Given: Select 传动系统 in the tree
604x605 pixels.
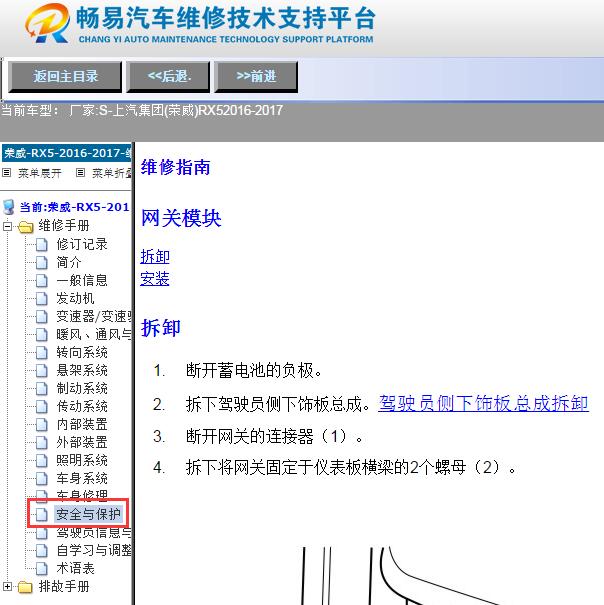Looking at the screenshot, I should (x=82, y=406).
